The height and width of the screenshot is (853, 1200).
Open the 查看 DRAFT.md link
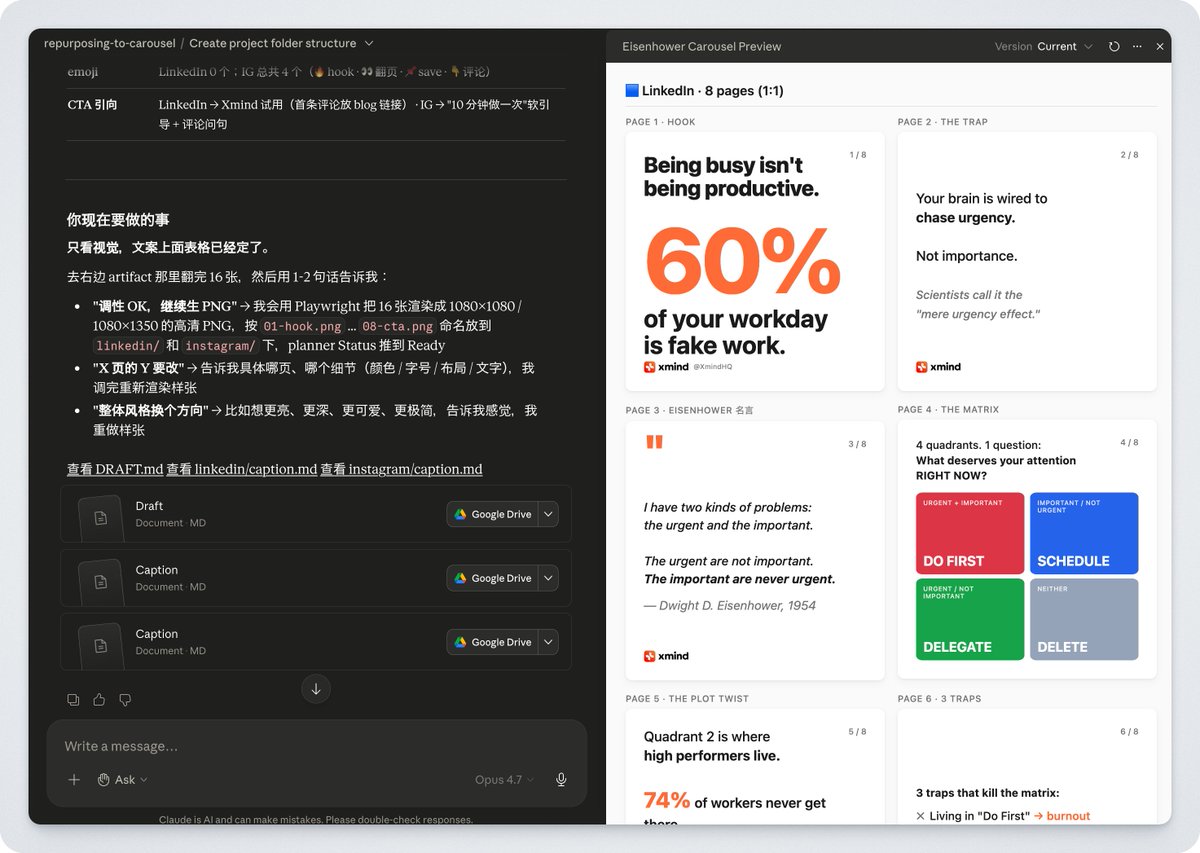coord(115,469)
